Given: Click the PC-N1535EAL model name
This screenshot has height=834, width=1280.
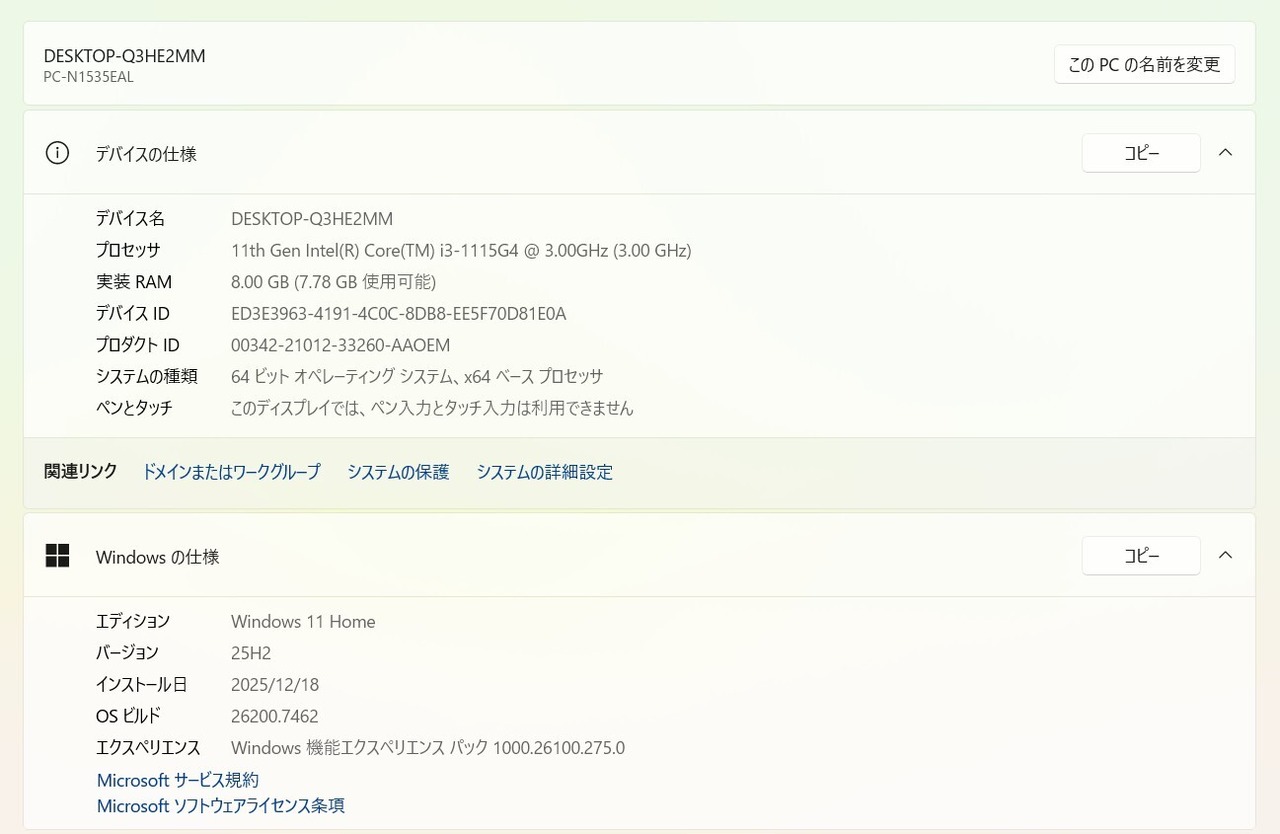Looking at the screenshot, I should pos(88,77).
